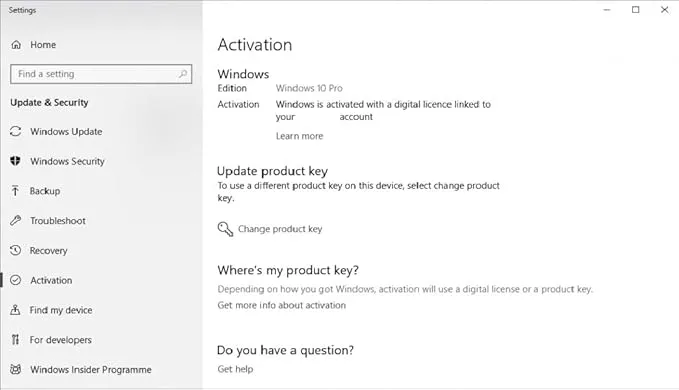
Task: Click the Windows Security shield icon
Action: pos(16,161)
